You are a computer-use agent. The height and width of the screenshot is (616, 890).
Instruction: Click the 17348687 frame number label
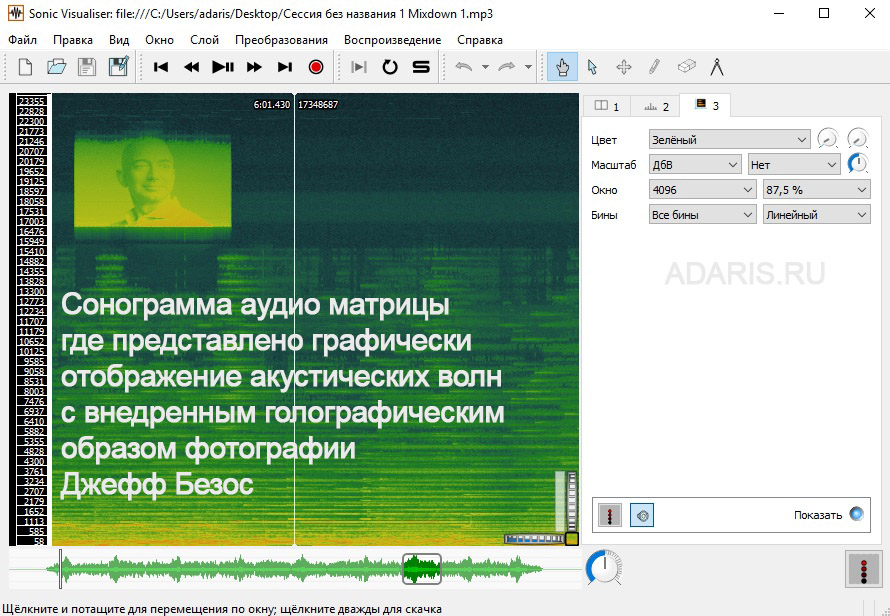click(x=318, y=104)
